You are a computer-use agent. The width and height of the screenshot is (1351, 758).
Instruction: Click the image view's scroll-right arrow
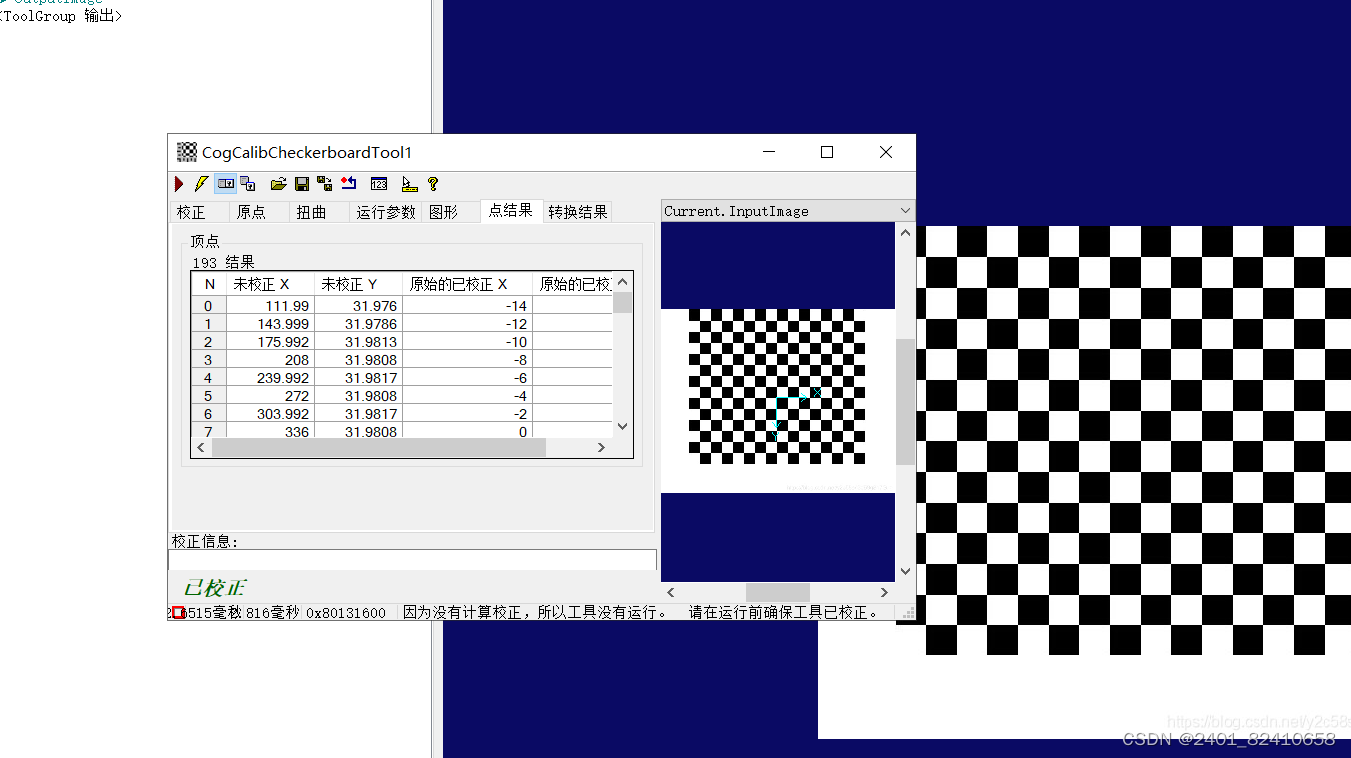[884, 592]
